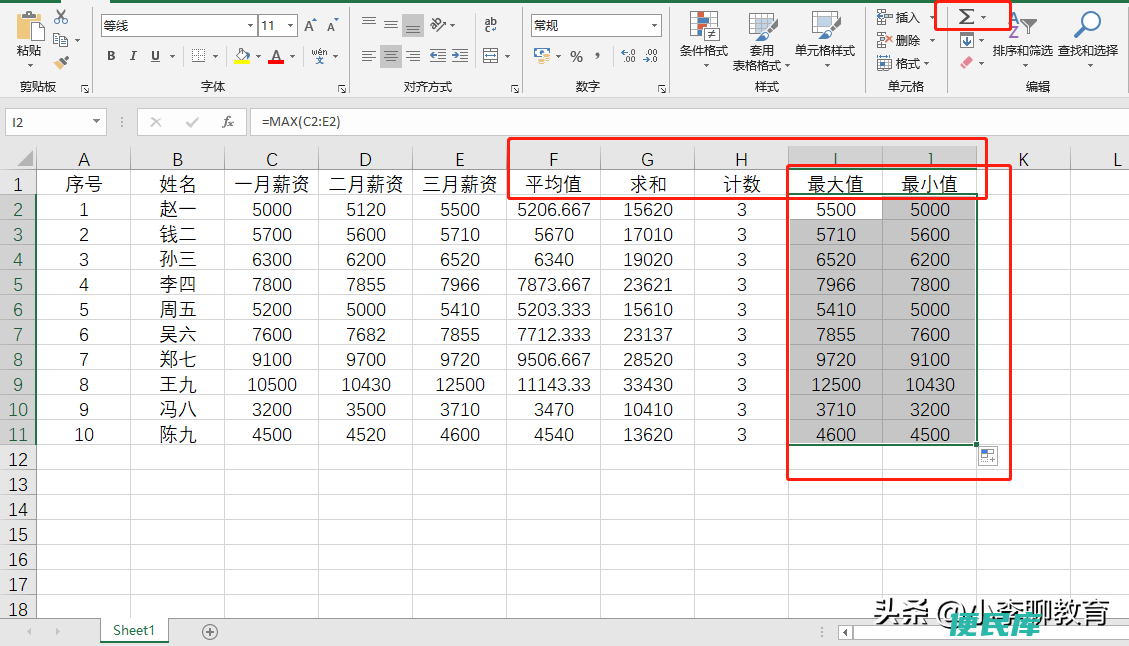Click the accounting number format icon
This screenshot has height=646, width=1129.
click(541, 55)
